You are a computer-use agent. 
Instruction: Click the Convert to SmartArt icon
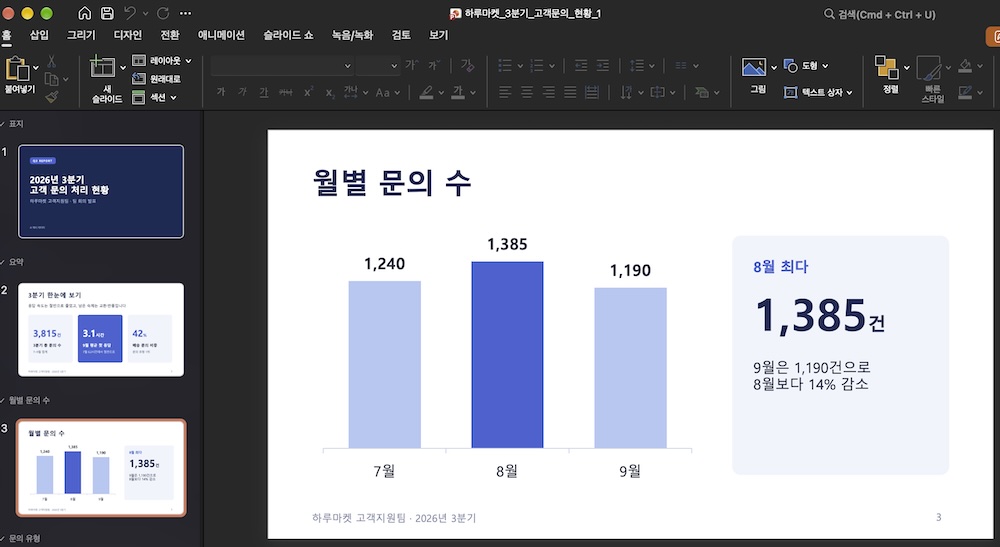click(x=702, y=92)
